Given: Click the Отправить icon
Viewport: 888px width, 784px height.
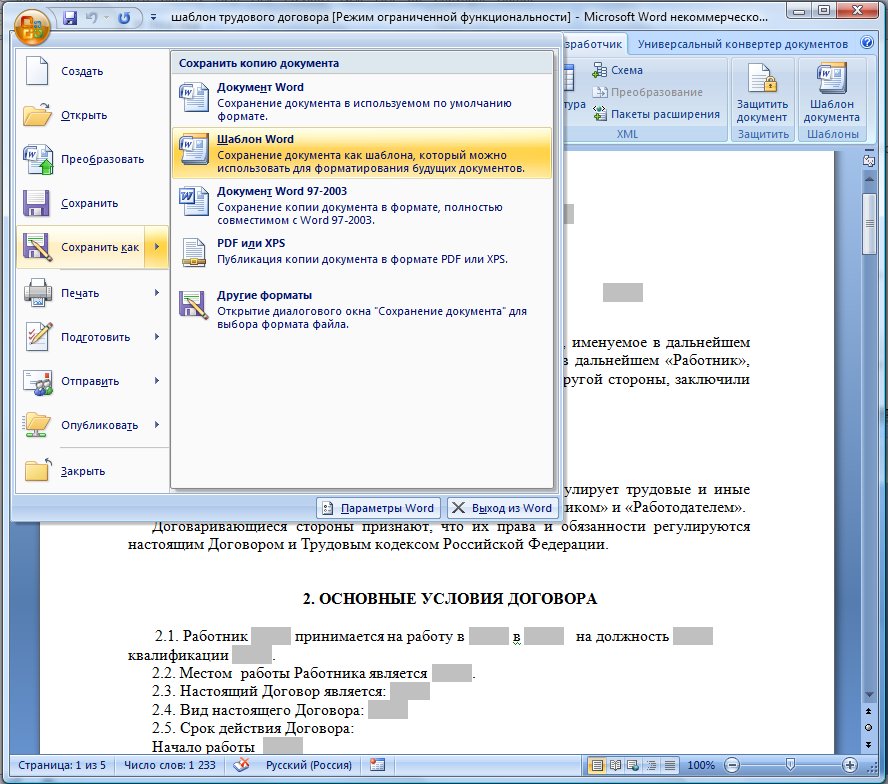Looking at the screenshot, I should 38,381.
